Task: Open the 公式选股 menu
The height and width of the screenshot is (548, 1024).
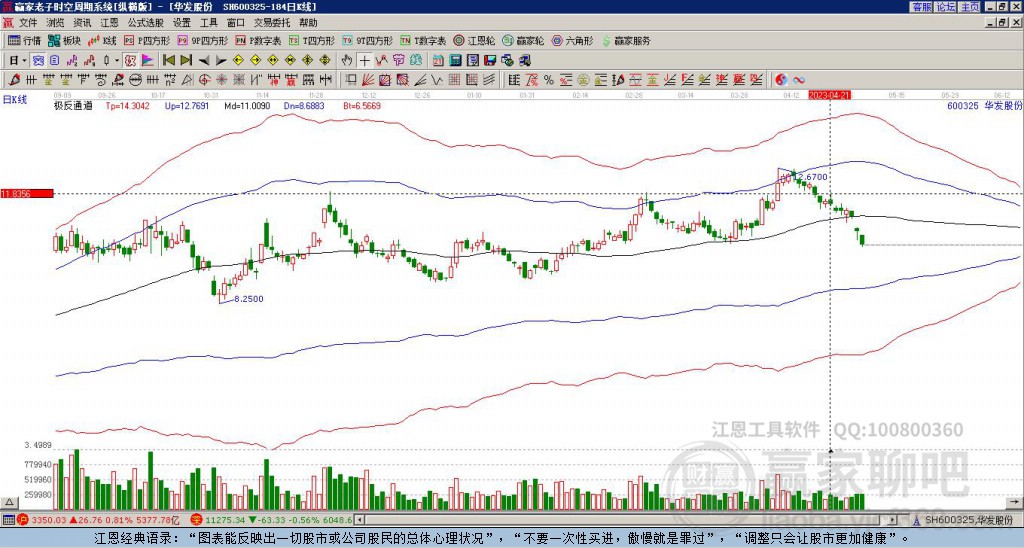Action: pos(146,23)
